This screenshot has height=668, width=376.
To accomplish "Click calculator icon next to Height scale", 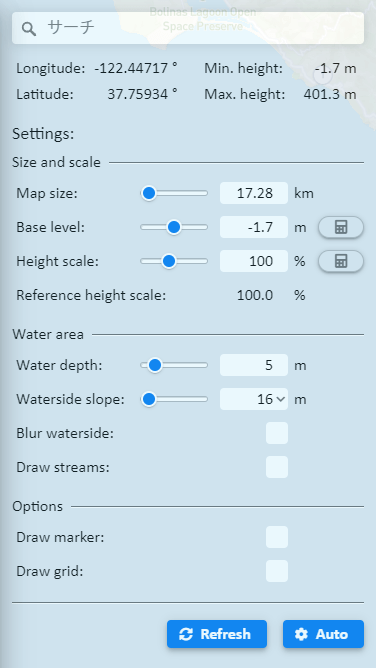I will point(341,261).
